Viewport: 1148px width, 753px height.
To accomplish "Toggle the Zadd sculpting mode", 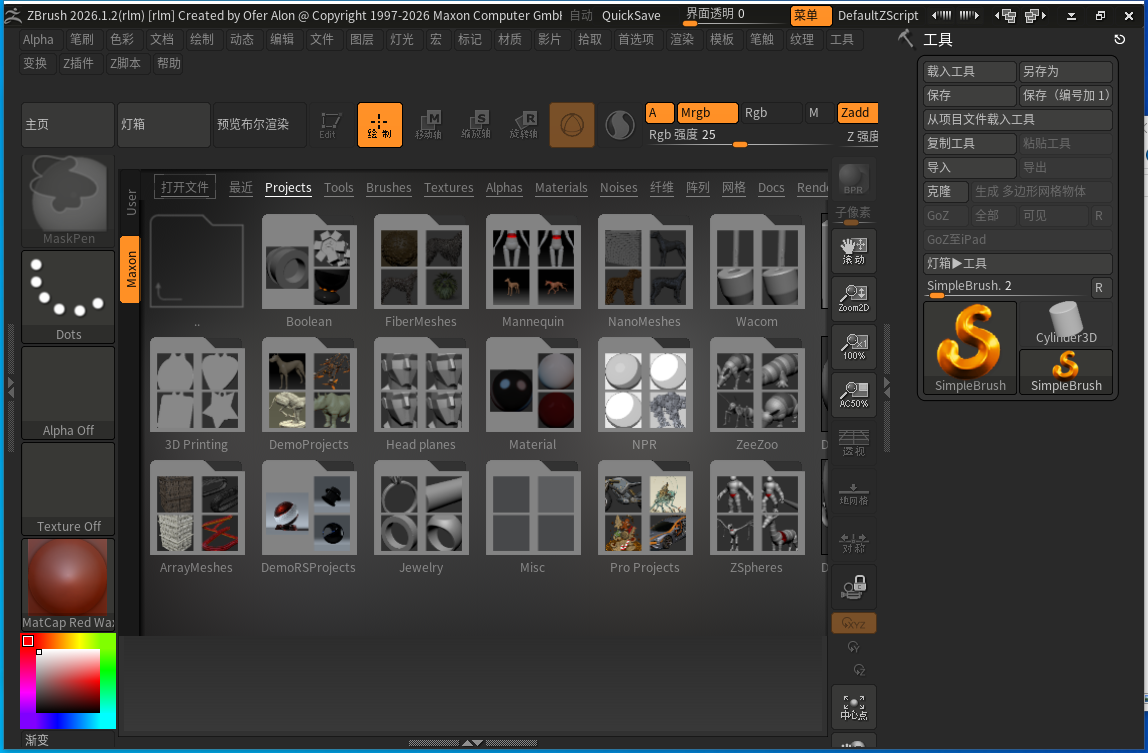I will pos(857,112).
